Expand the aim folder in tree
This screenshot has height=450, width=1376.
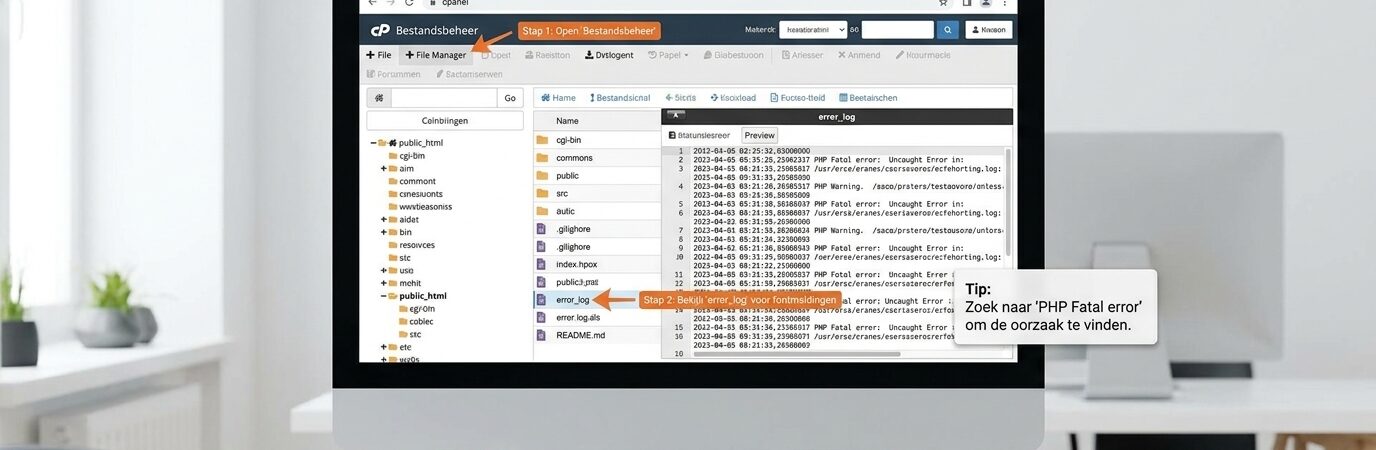384,169
